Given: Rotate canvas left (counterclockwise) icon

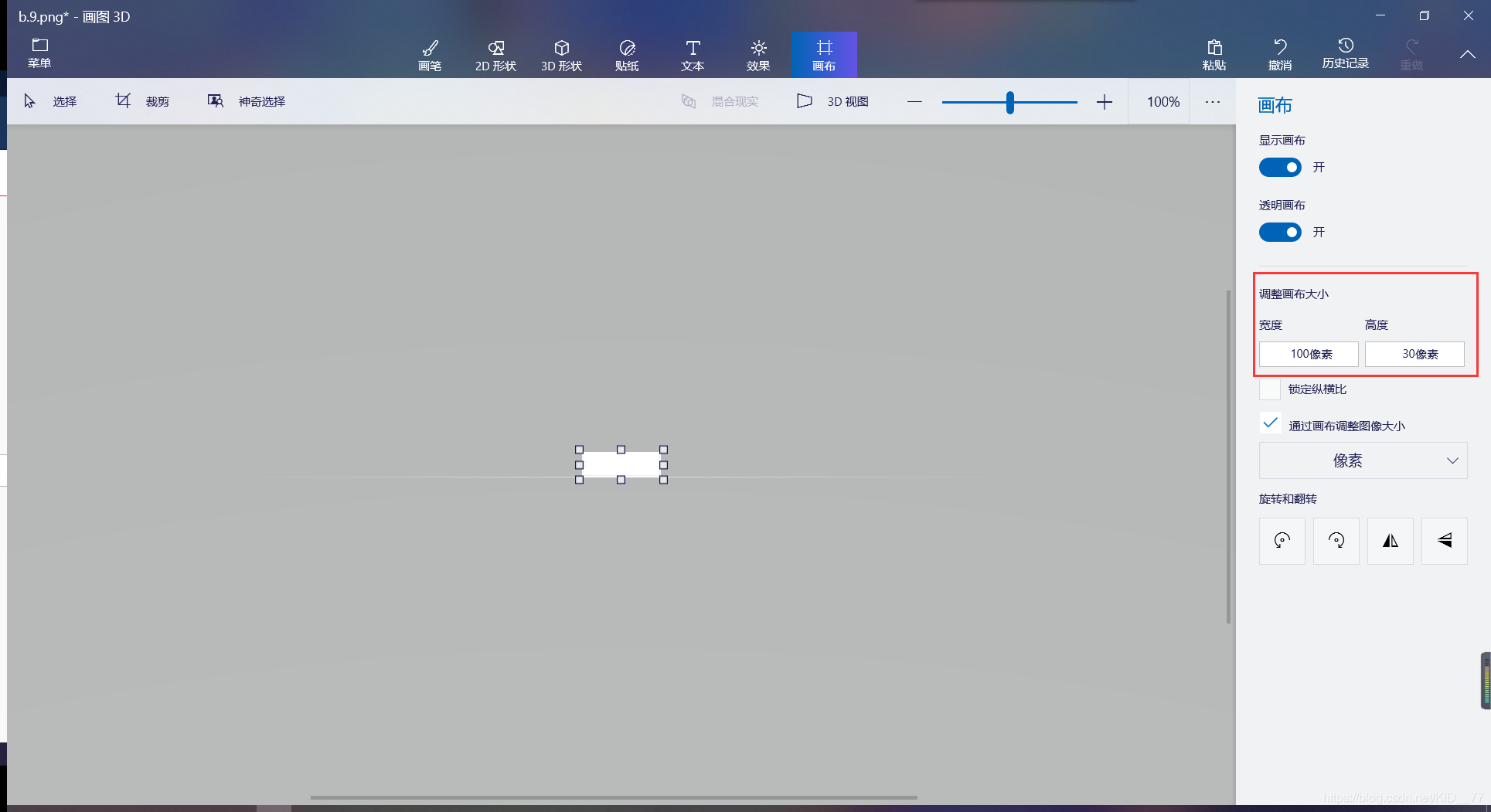Looking at the screenshot, I should tap(1282, 541).
